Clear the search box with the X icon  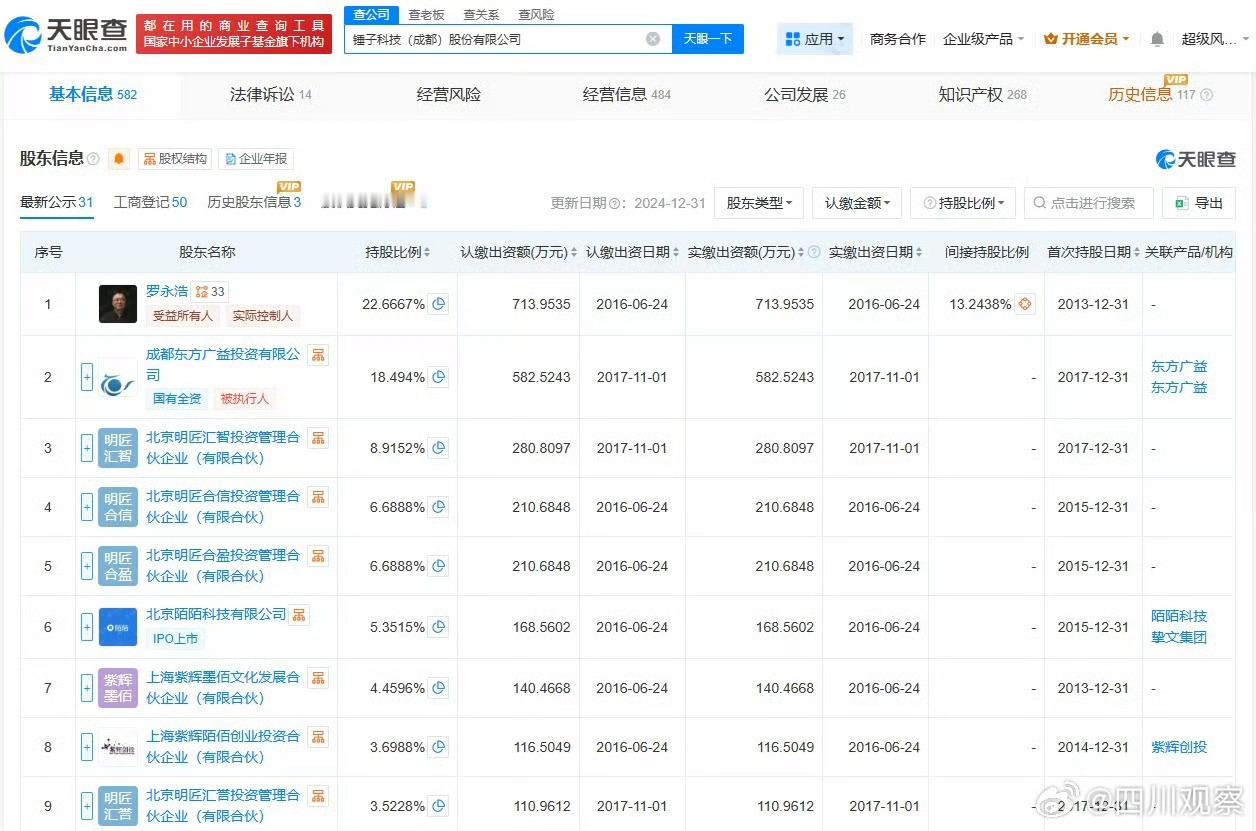coord(653,39)
